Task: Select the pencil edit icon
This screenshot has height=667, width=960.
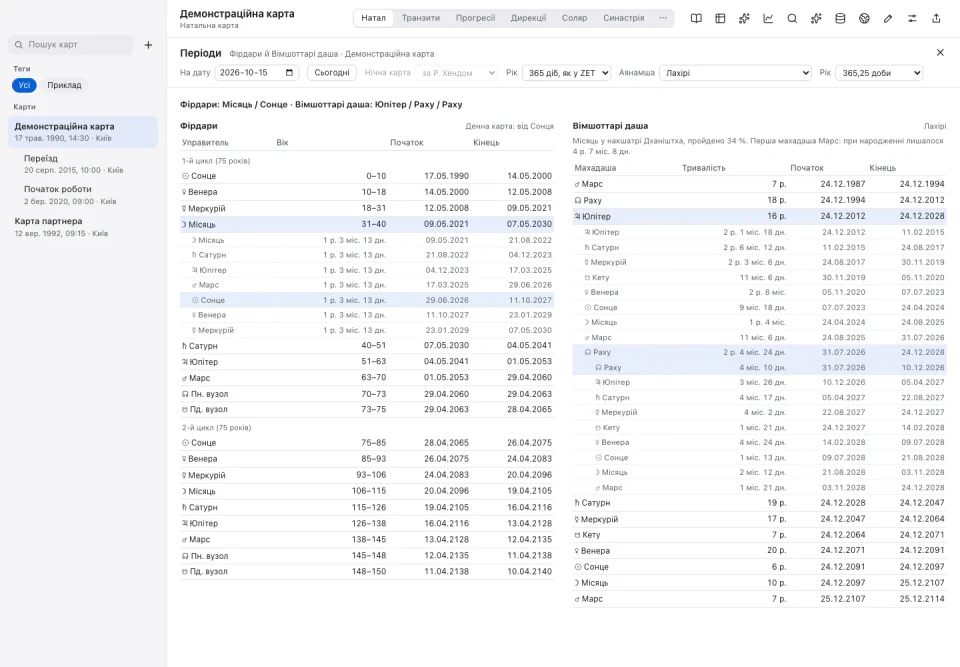Action: [888, 18]
